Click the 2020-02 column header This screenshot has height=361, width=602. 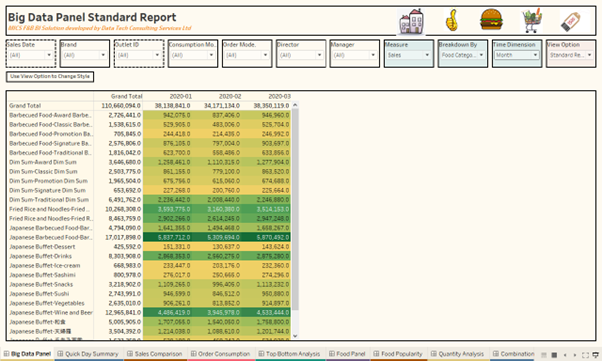(230, 96)
